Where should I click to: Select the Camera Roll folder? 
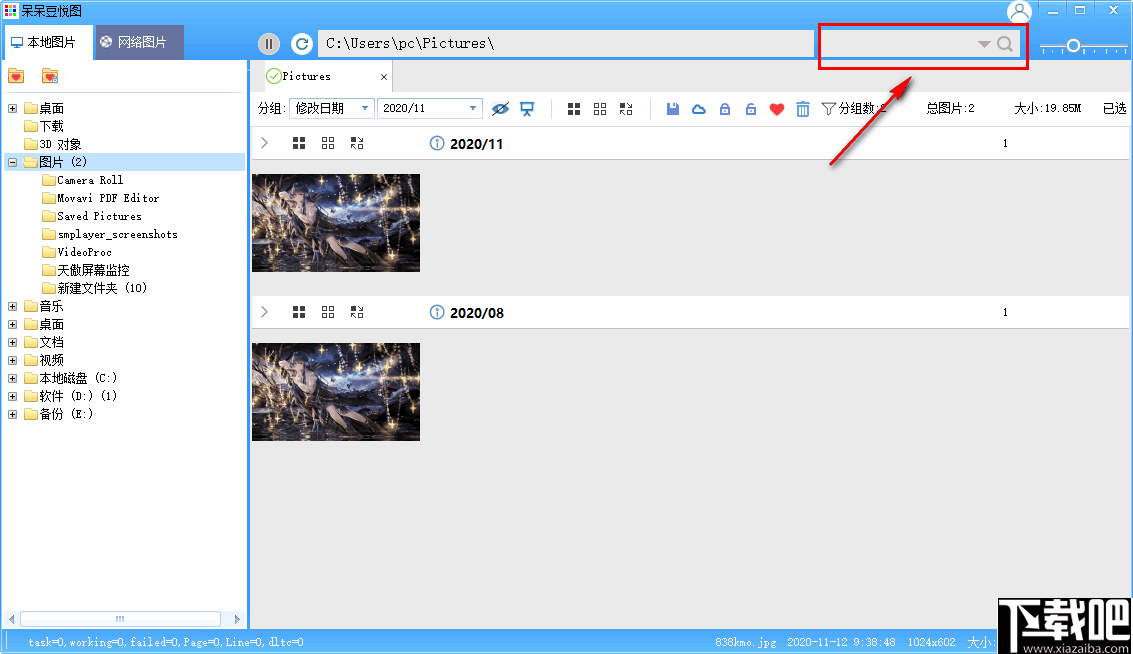coord(82,180)
